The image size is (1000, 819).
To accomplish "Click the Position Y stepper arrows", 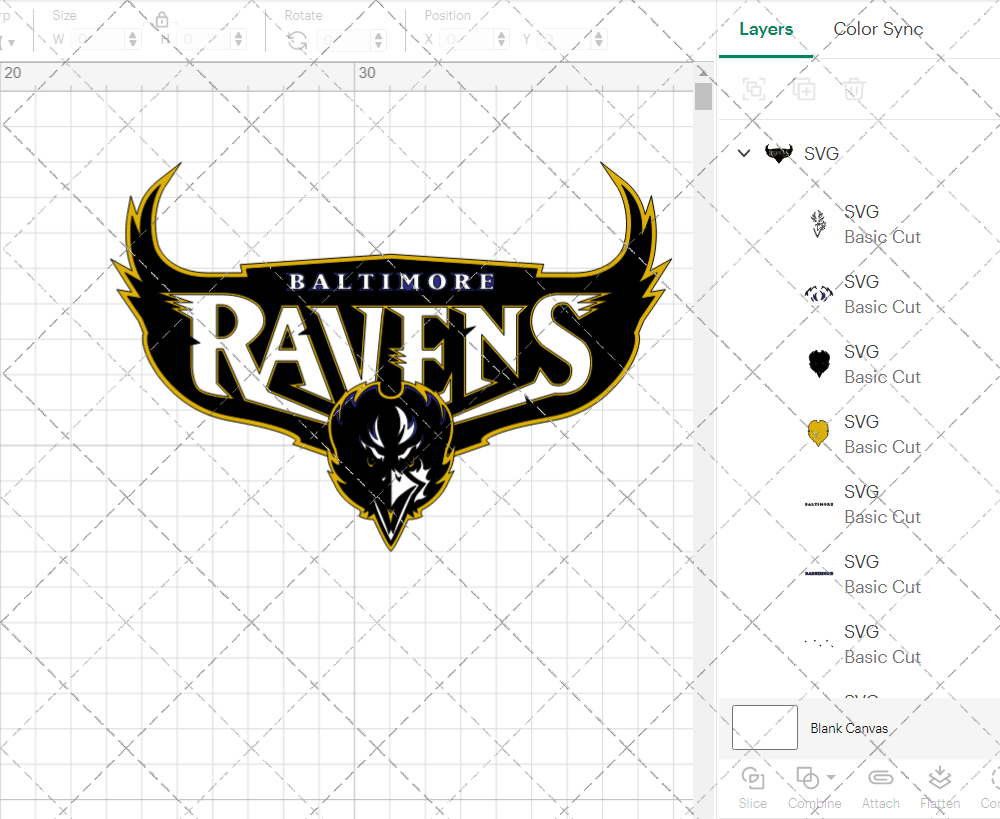I will [x=599, y=40].
